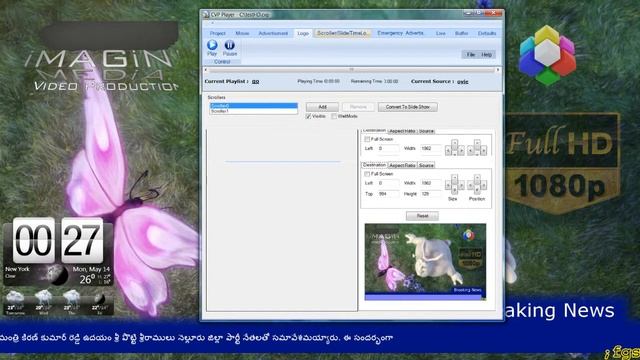Increase height using the Size pad up arrow

click(x=454, y=178)
